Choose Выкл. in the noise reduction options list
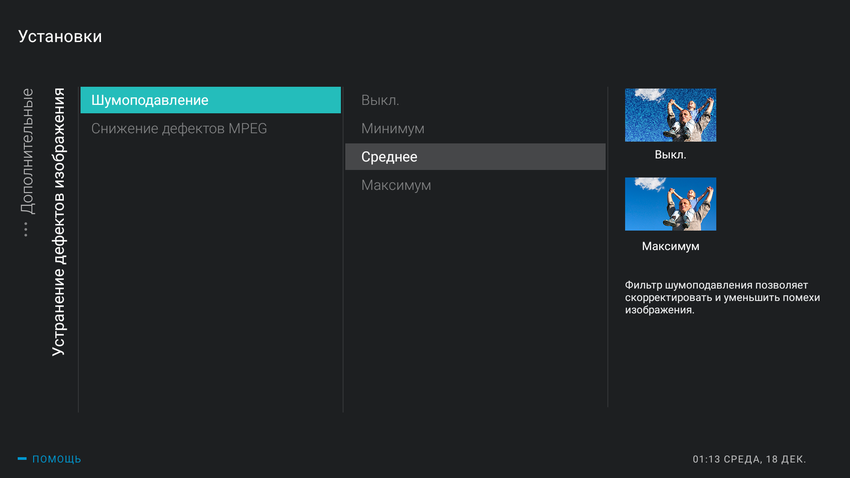Screen dimensions: 850x478 380,100
